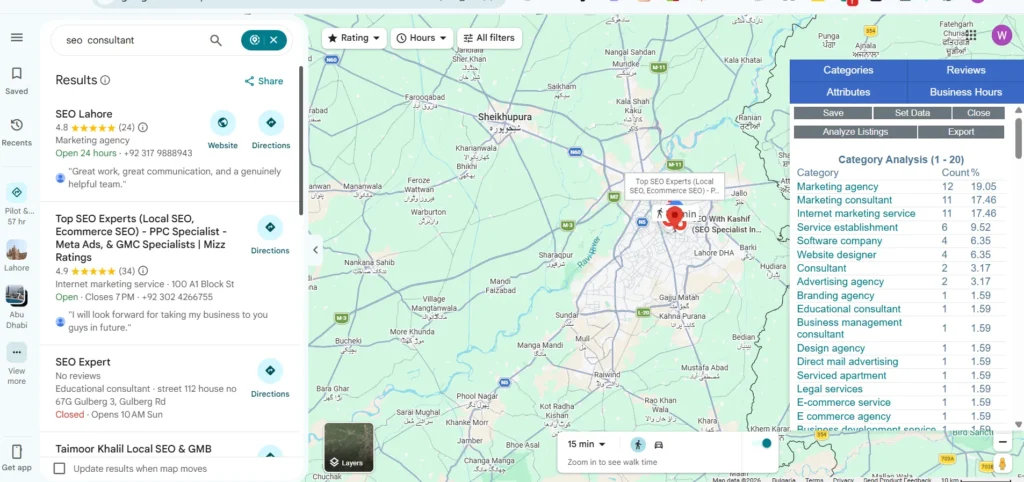1024x482 pixels.
Task: Switch to the Categories tab
Action: [x=848, y=70]
